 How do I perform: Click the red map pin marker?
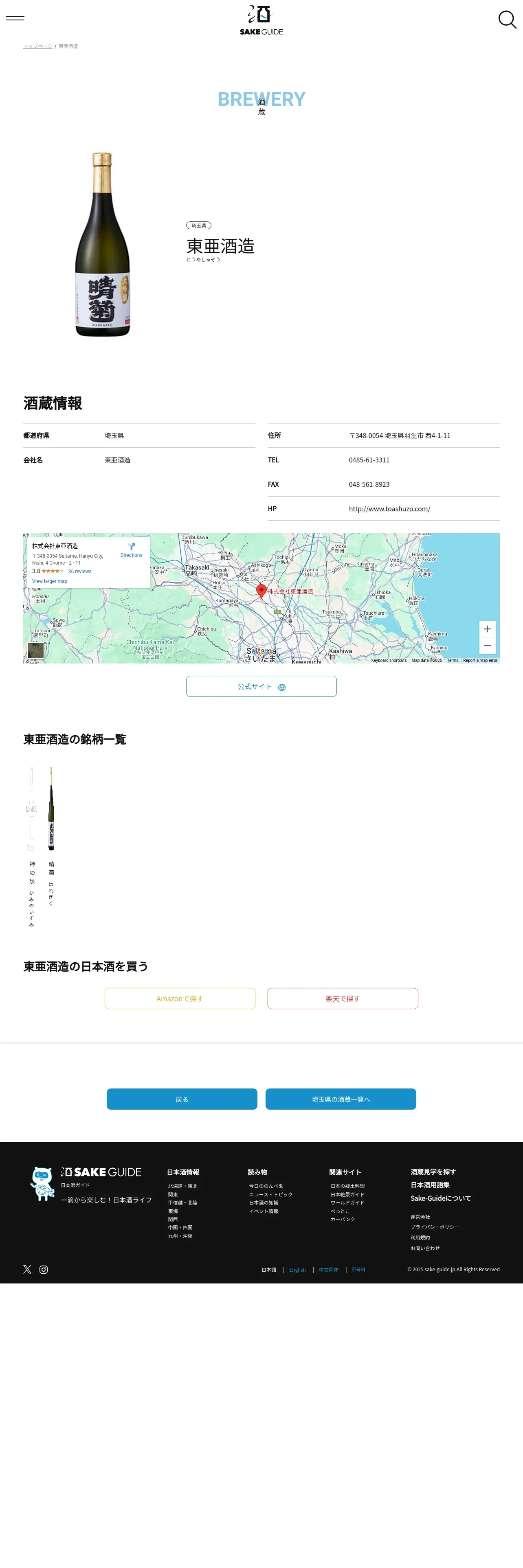pos(261,590)
